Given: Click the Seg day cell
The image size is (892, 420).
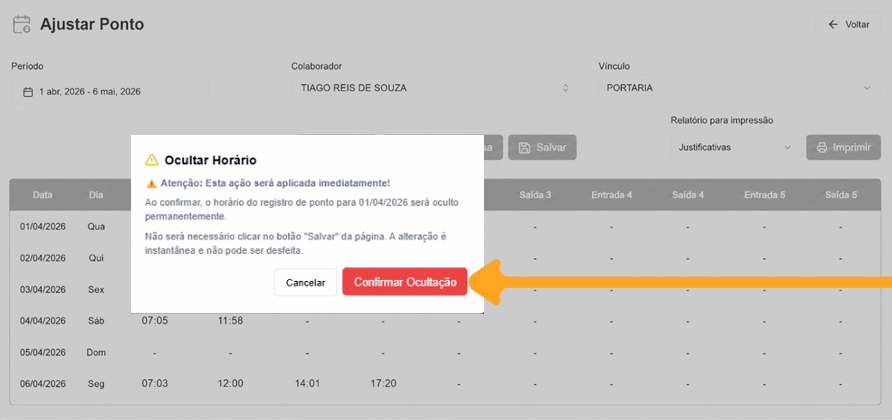Looking at the screenshot, I should click(96, 384).
